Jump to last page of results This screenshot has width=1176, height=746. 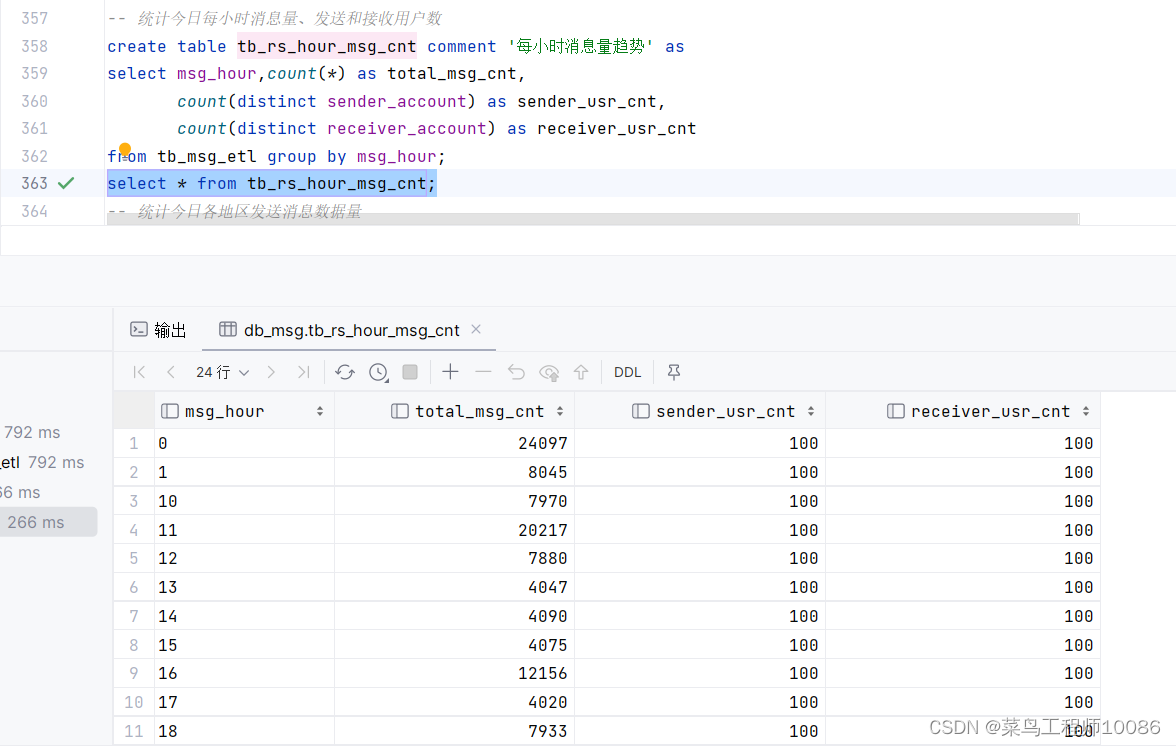pos(304,372)
